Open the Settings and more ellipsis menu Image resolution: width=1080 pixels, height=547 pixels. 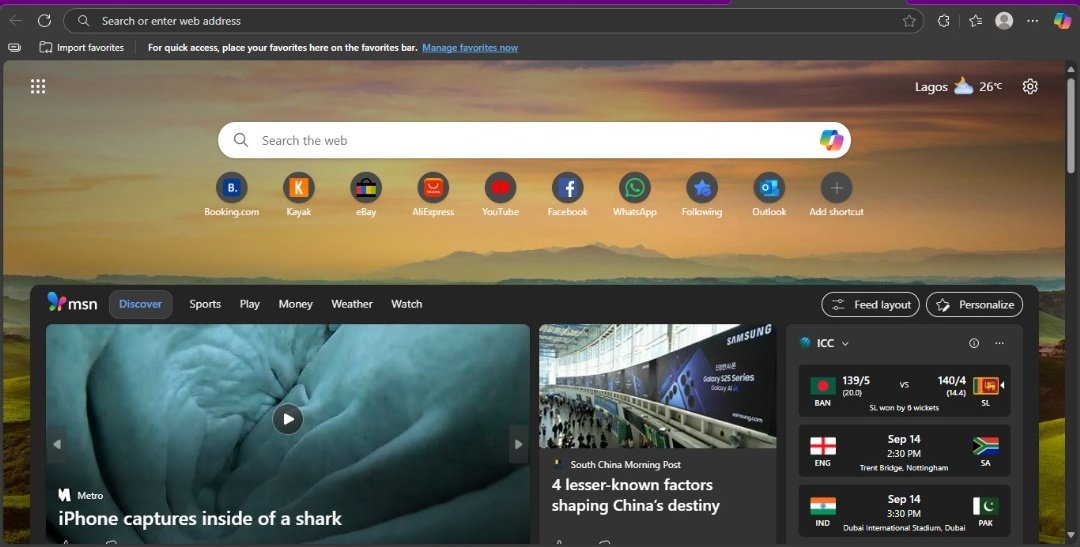pyautogui.click(x=1032, y=21)
